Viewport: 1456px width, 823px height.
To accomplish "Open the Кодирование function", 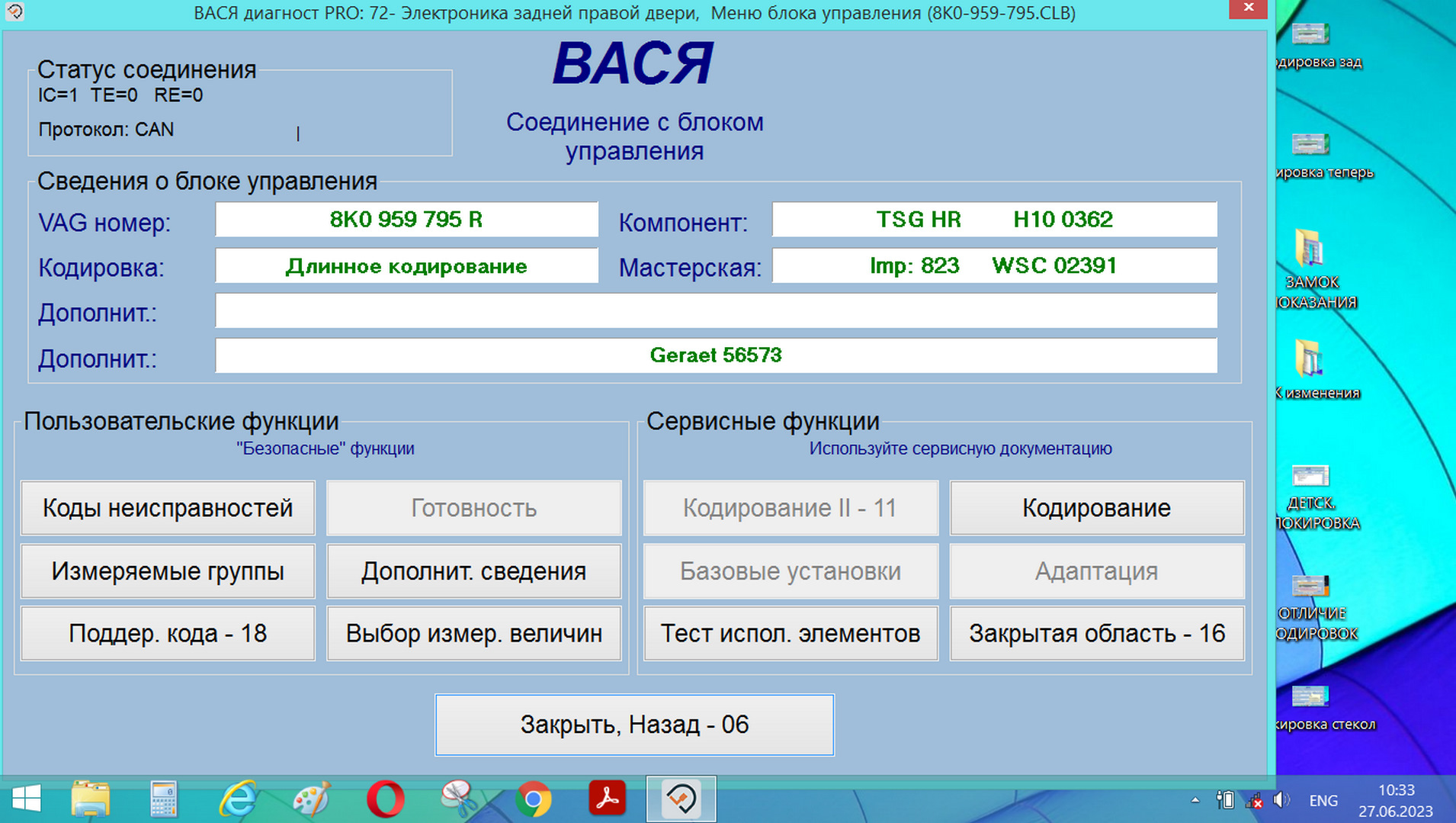I will (x=1097, y=508).
